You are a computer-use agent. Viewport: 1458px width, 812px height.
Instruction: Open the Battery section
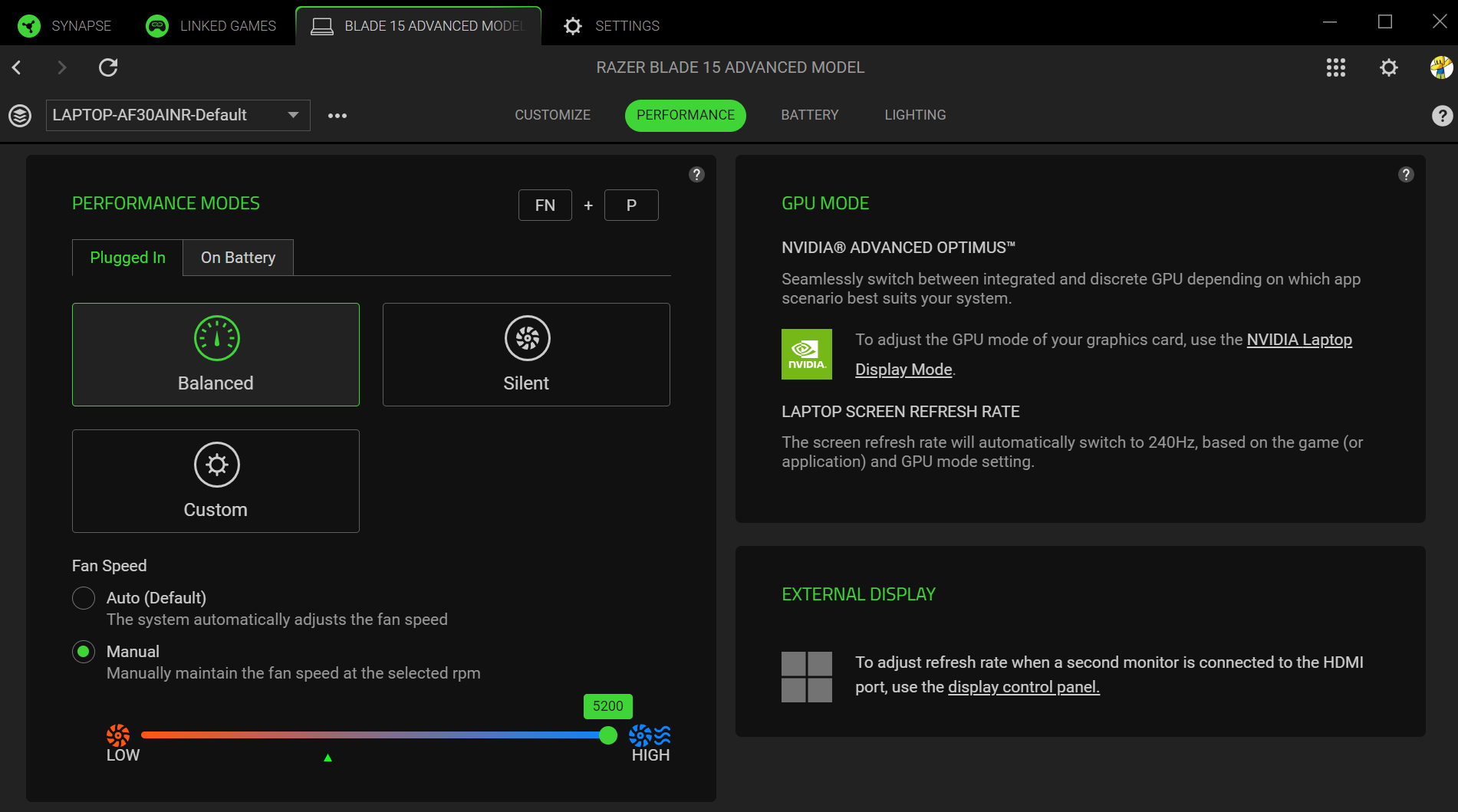click(810, 115)
